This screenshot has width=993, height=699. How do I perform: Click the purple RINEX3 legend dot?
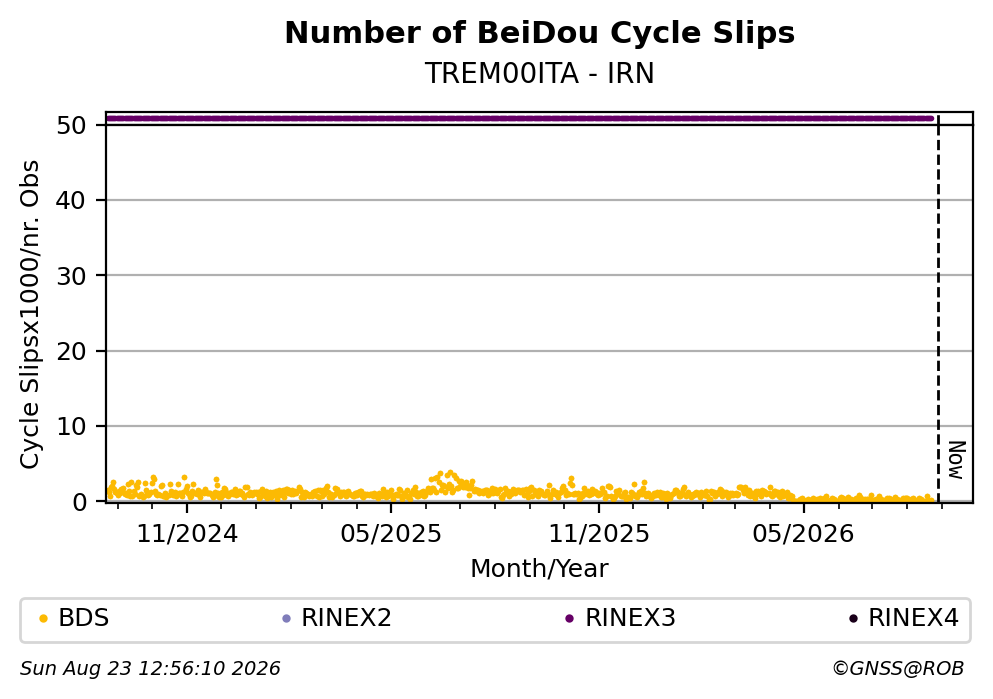coord(569,619)
